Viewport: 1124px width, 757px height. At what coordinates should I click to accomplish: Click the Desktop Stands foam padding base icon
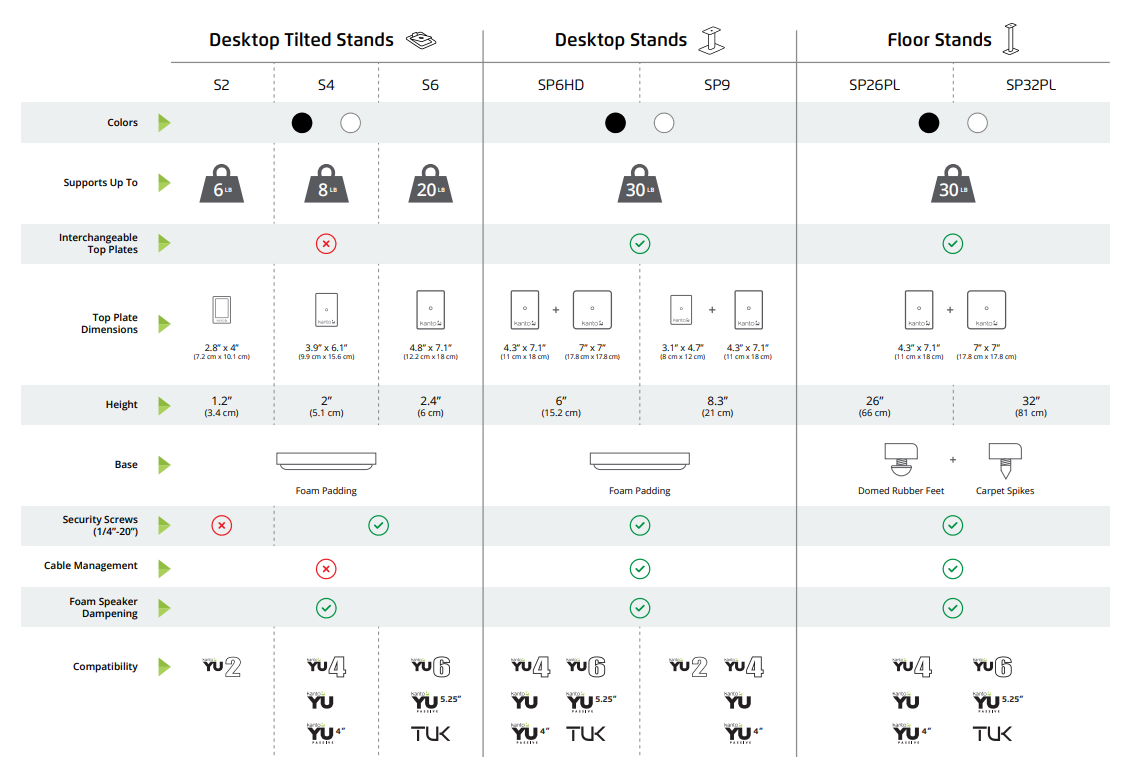[x=639, y=461]
